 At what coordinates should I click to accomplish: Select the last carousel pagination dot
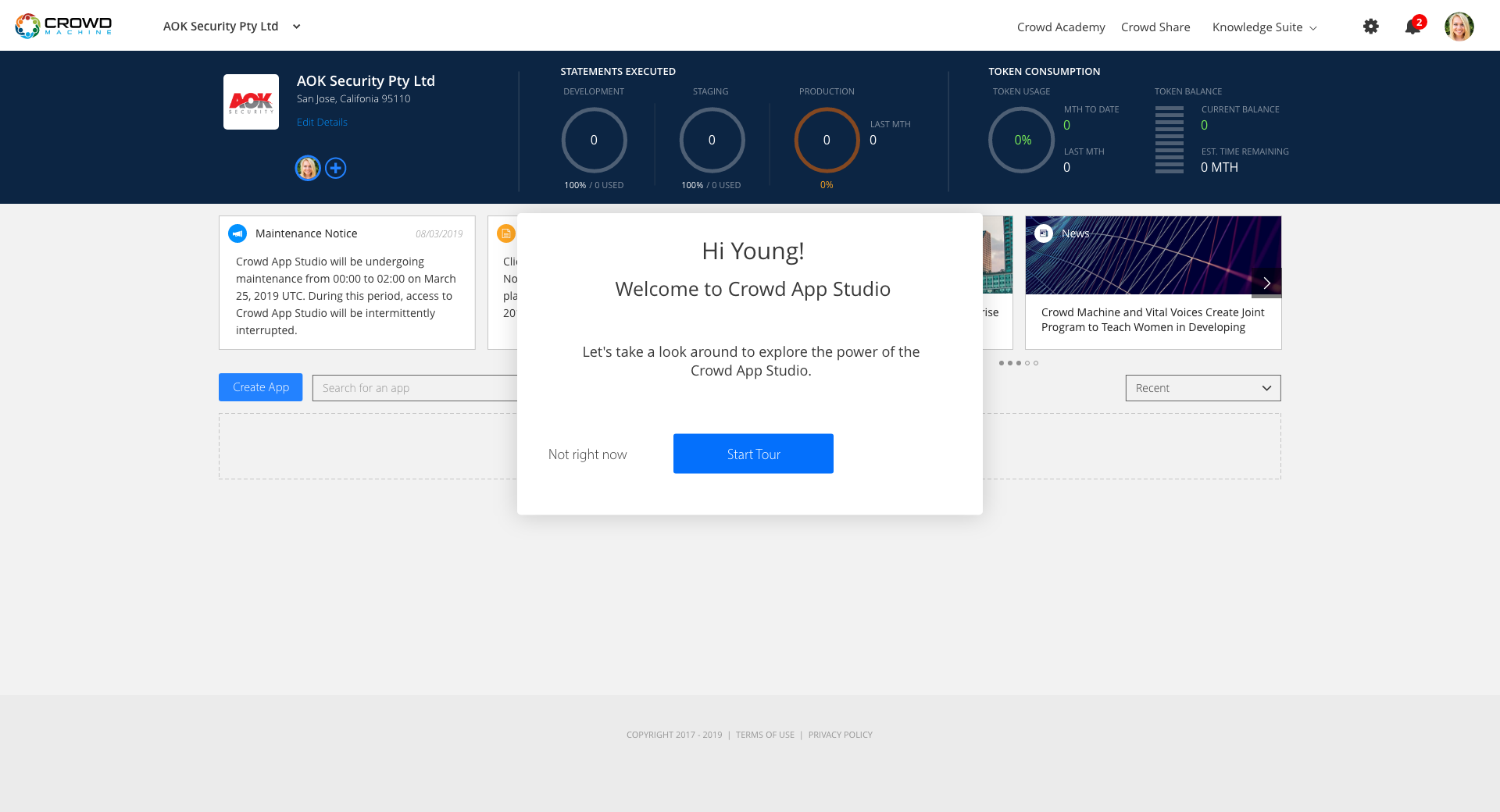click(x=1036, y=363)
